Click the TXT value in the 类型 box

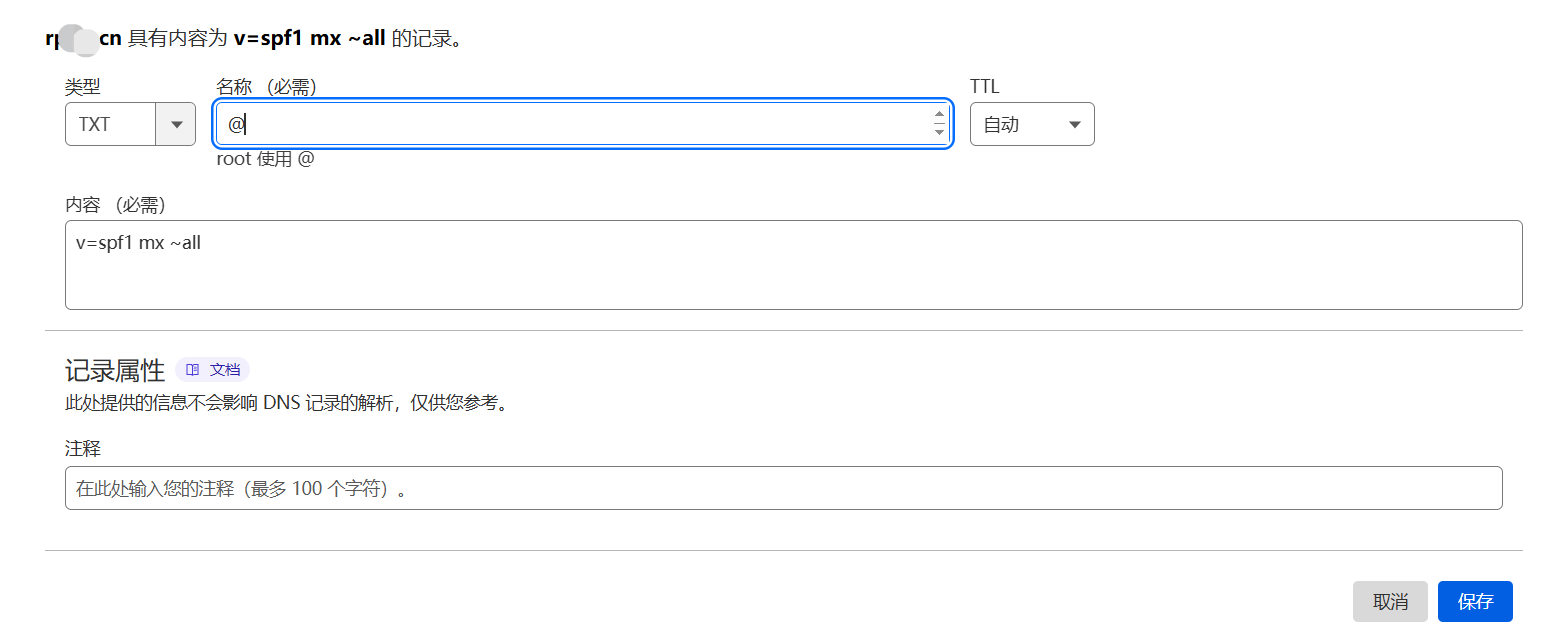tap(94, 125)
